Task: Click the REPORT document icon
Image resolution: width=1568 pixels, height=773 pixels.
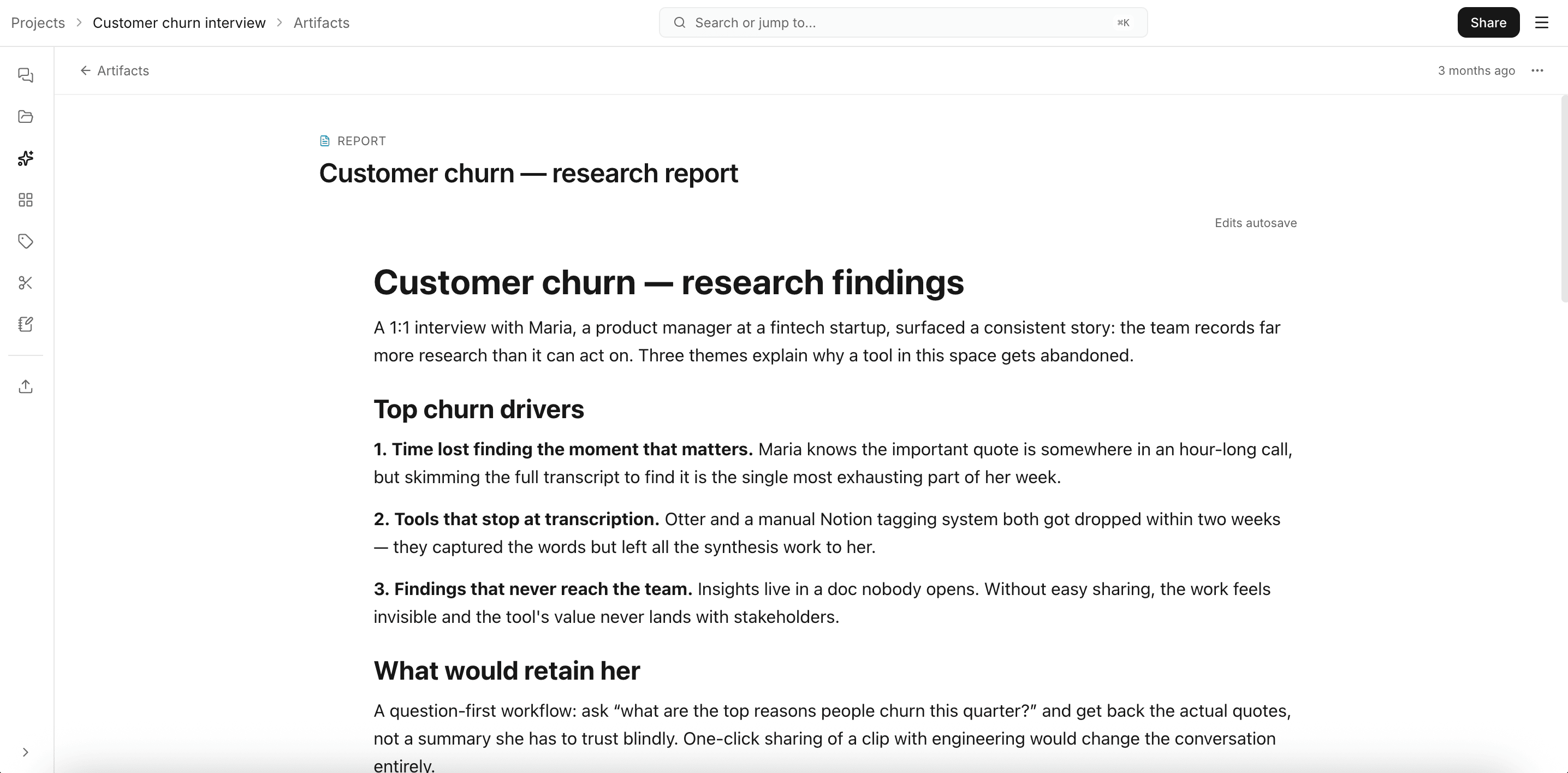Action: tap(325, 141)
